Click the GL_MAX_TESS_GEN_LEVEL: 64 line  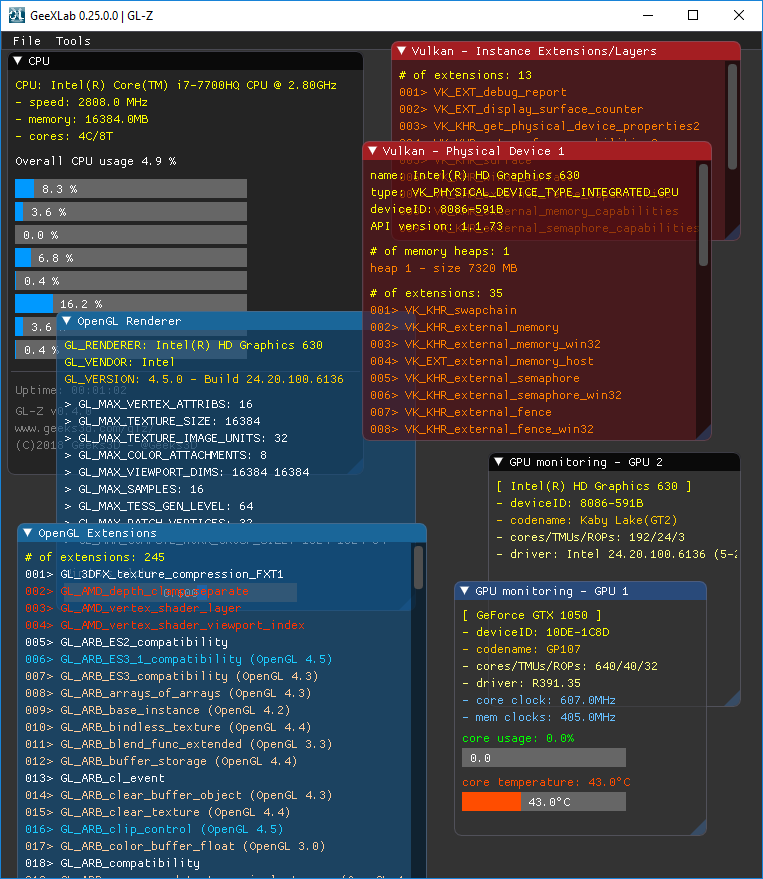(x=159, y=506)
